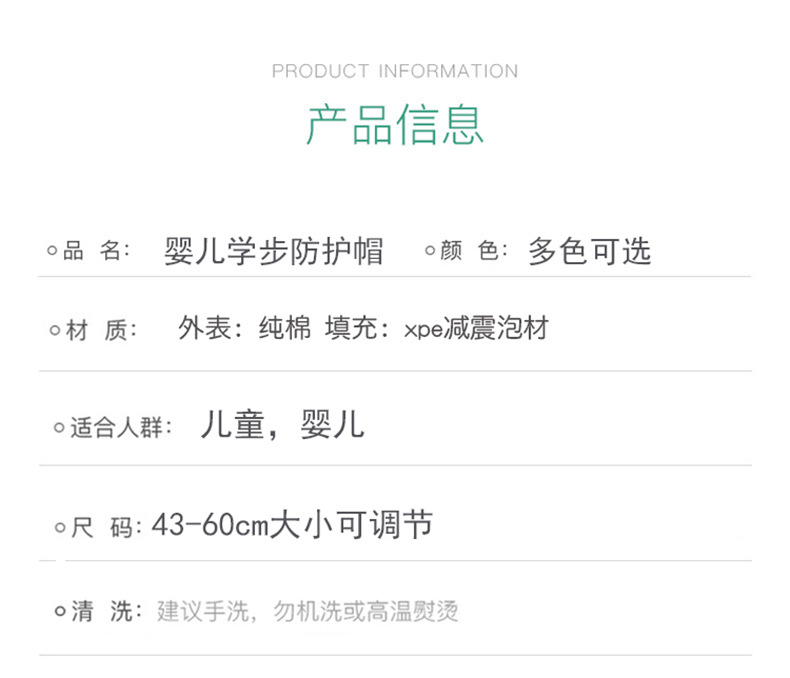Select the 儿童，婴儿 audience text
The image size is (790, 678).
coord(282,426)
